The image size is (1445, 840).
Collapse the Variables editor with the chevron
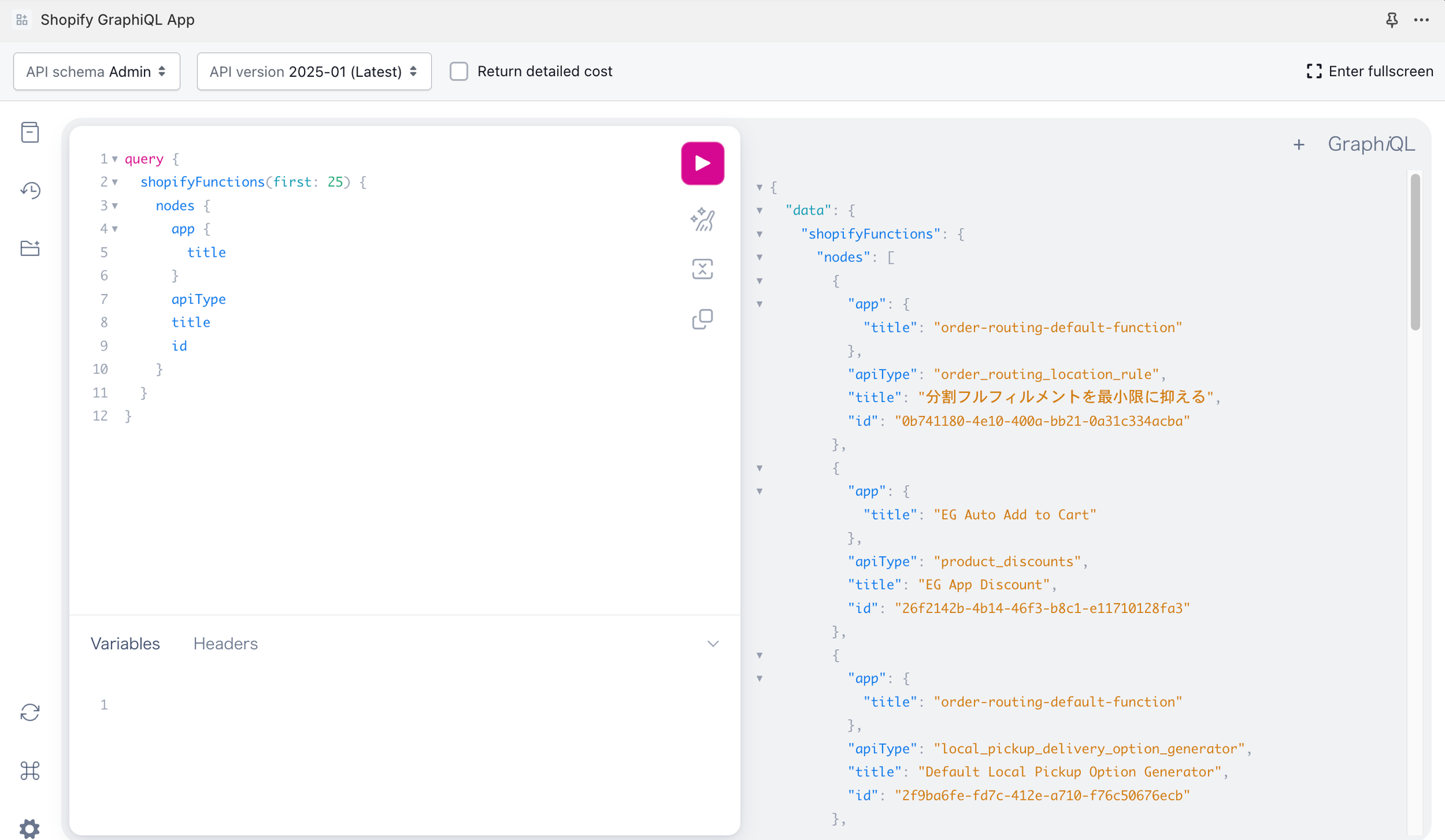(x=713, y=644)
